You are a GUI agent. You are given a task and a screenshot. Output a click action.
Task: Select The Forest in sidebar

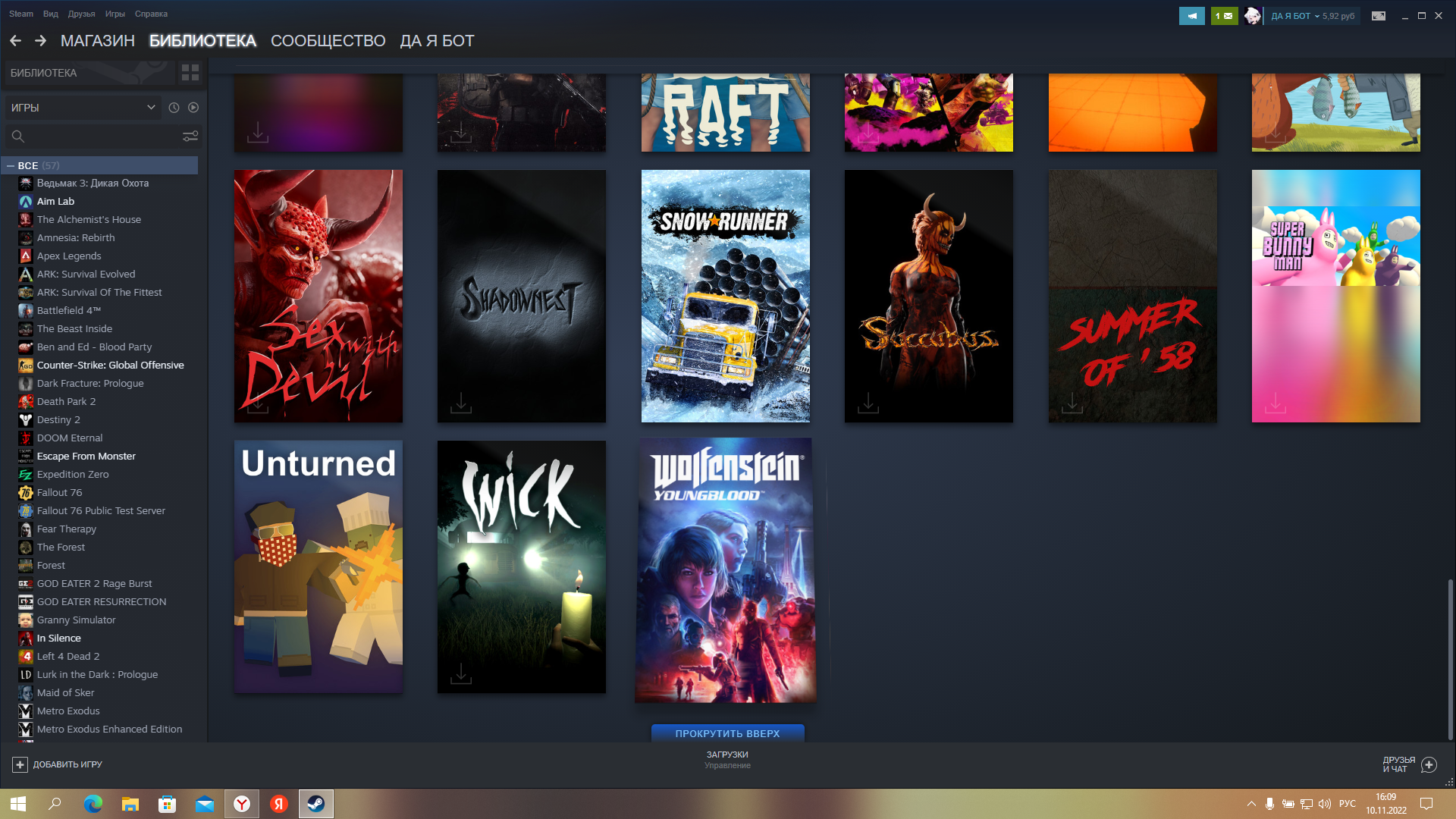tap(61, 548)
